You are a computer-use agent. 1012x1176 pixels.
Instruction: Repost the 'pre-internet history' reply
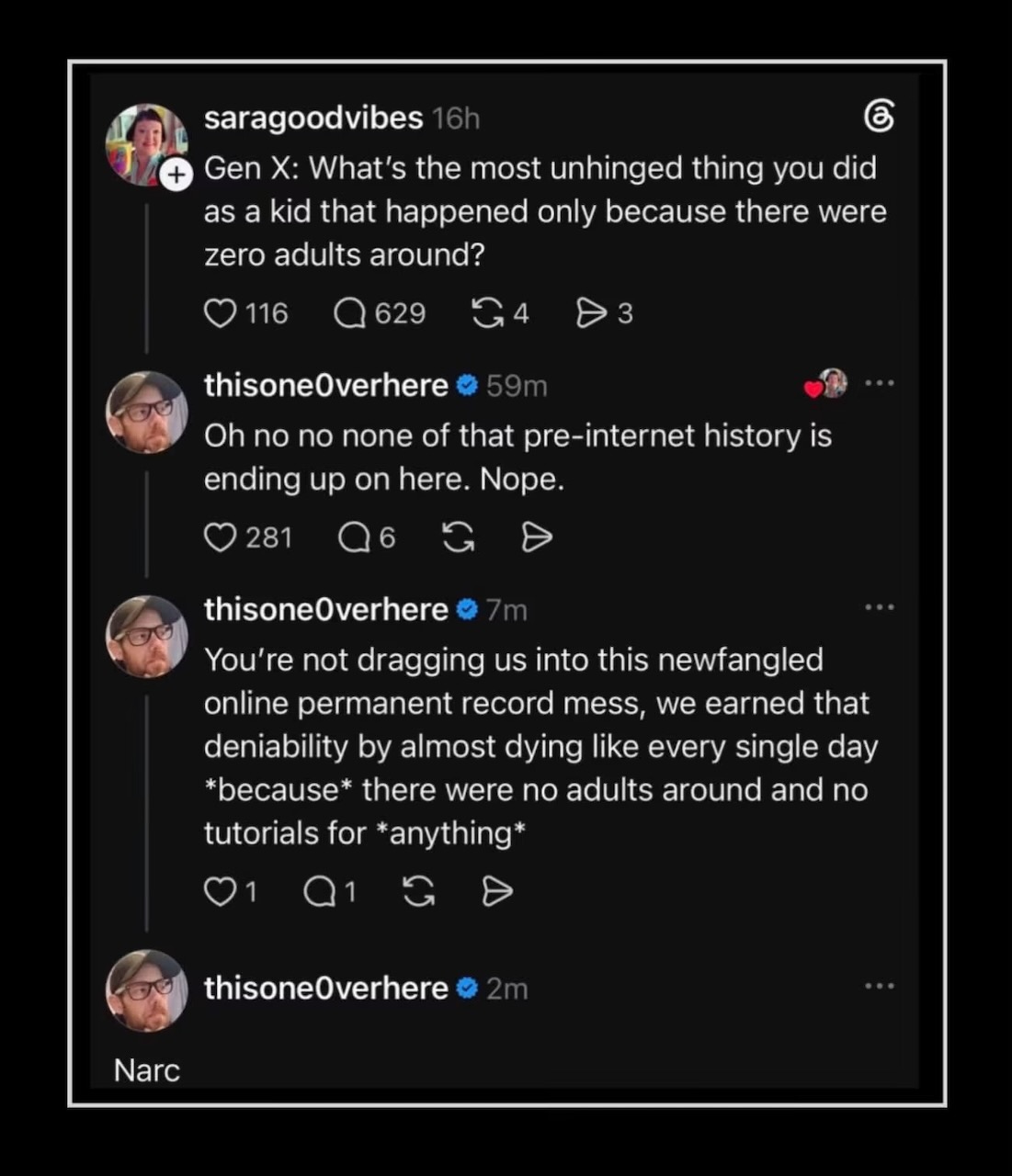coord(459,537)
